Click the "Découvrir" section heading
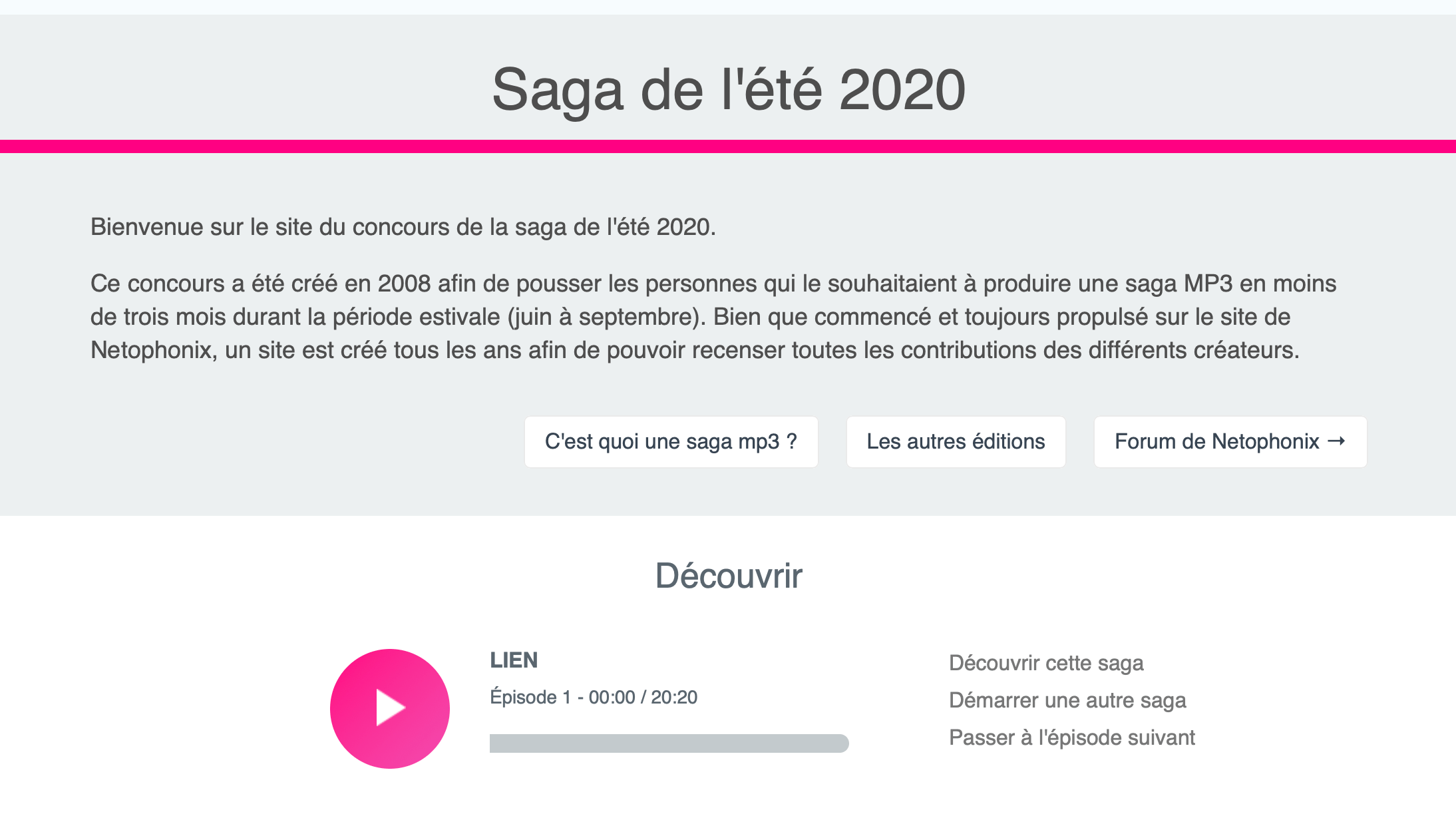The height and width of the screenshot is (820, 1456). (x=729, y=576)
